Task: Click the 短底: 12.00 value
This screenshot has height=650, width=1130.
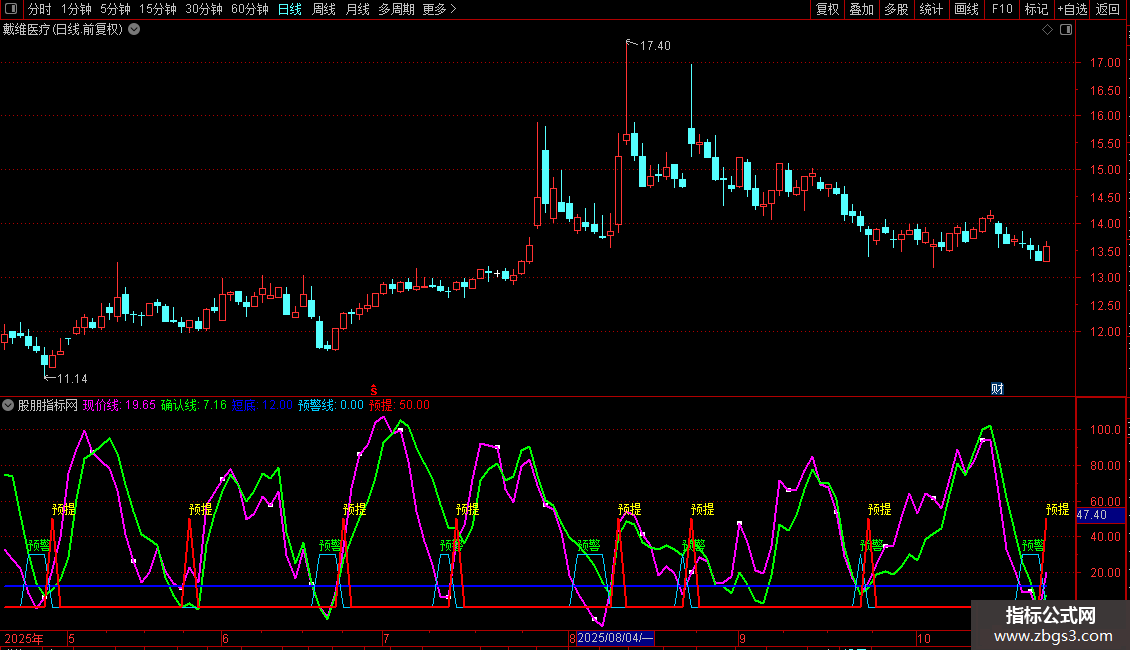Action: tap(262, 406)
